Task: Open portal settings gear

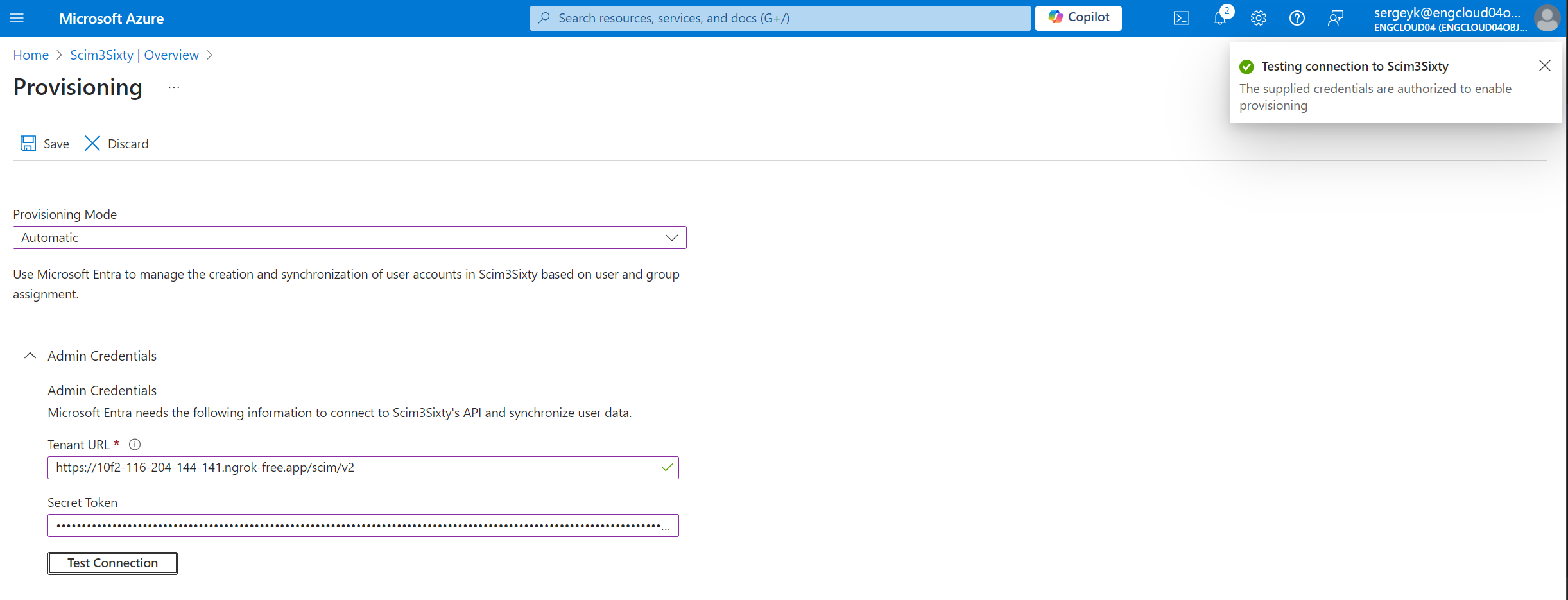Action: point(1258,19)
